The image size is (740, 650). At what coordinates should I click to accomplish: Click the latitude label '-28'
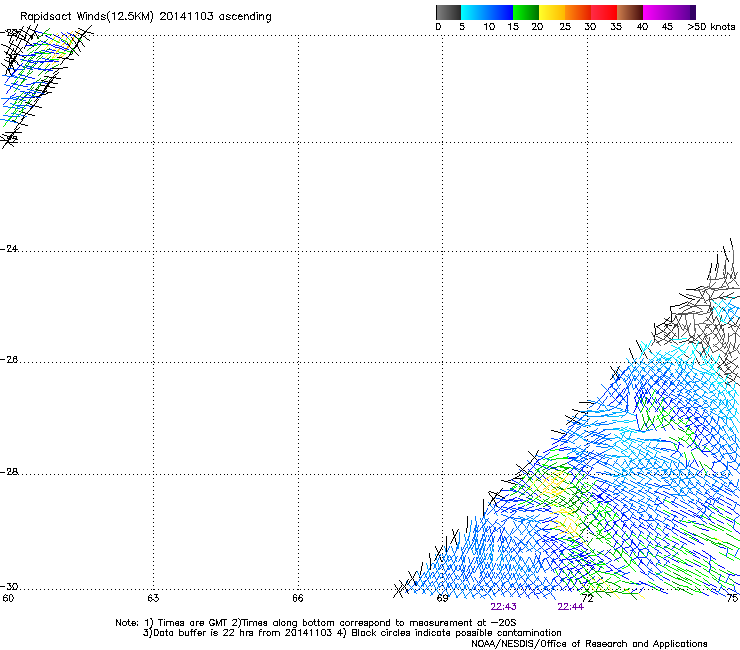(9, 472)
